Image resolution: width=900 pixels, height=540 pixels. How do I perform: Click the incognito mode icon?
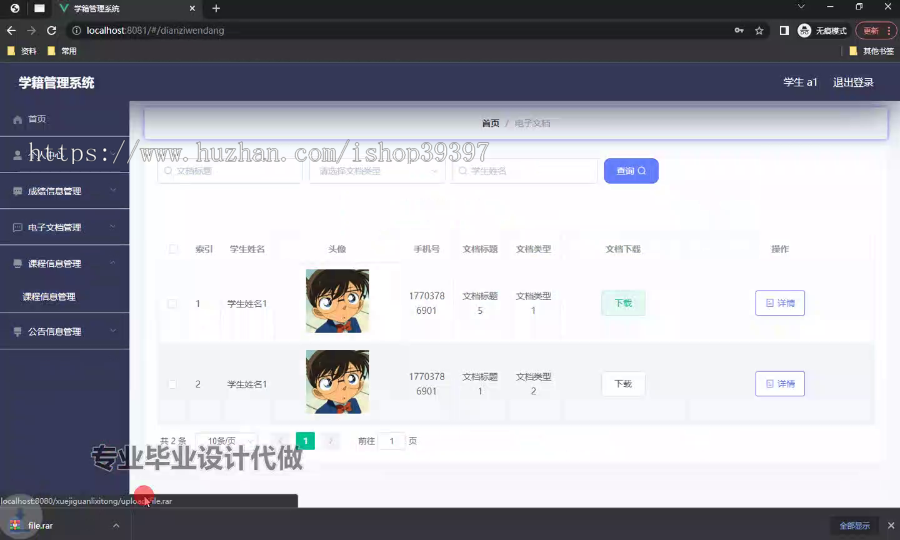[804, 30]
